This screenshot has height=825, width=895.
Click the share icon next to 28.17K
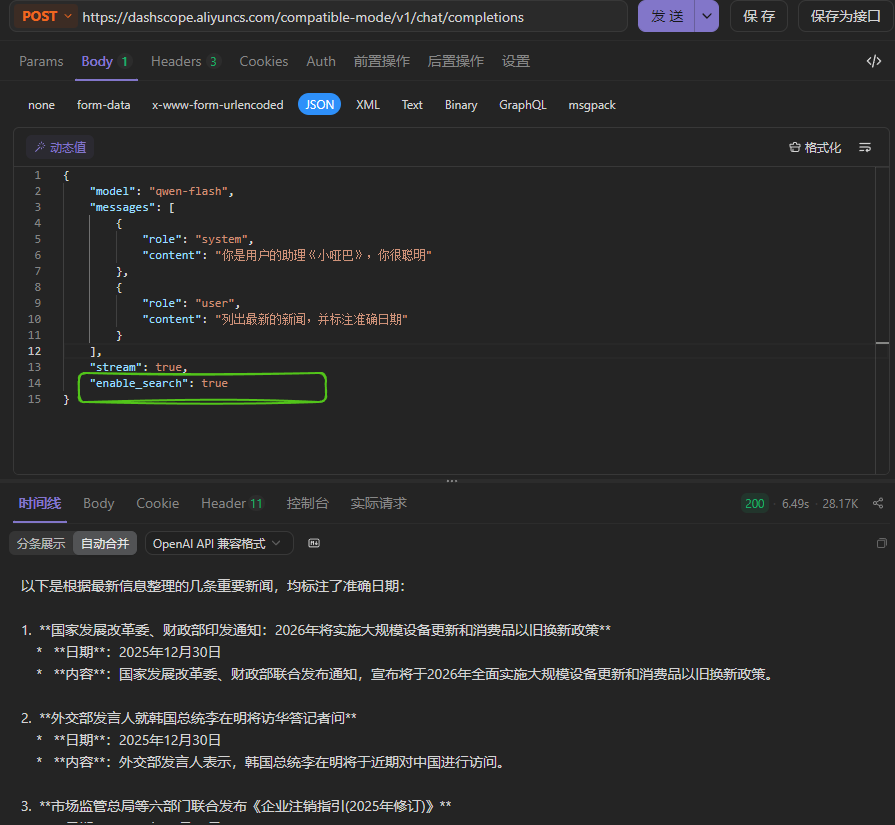(x=878, y=503)
